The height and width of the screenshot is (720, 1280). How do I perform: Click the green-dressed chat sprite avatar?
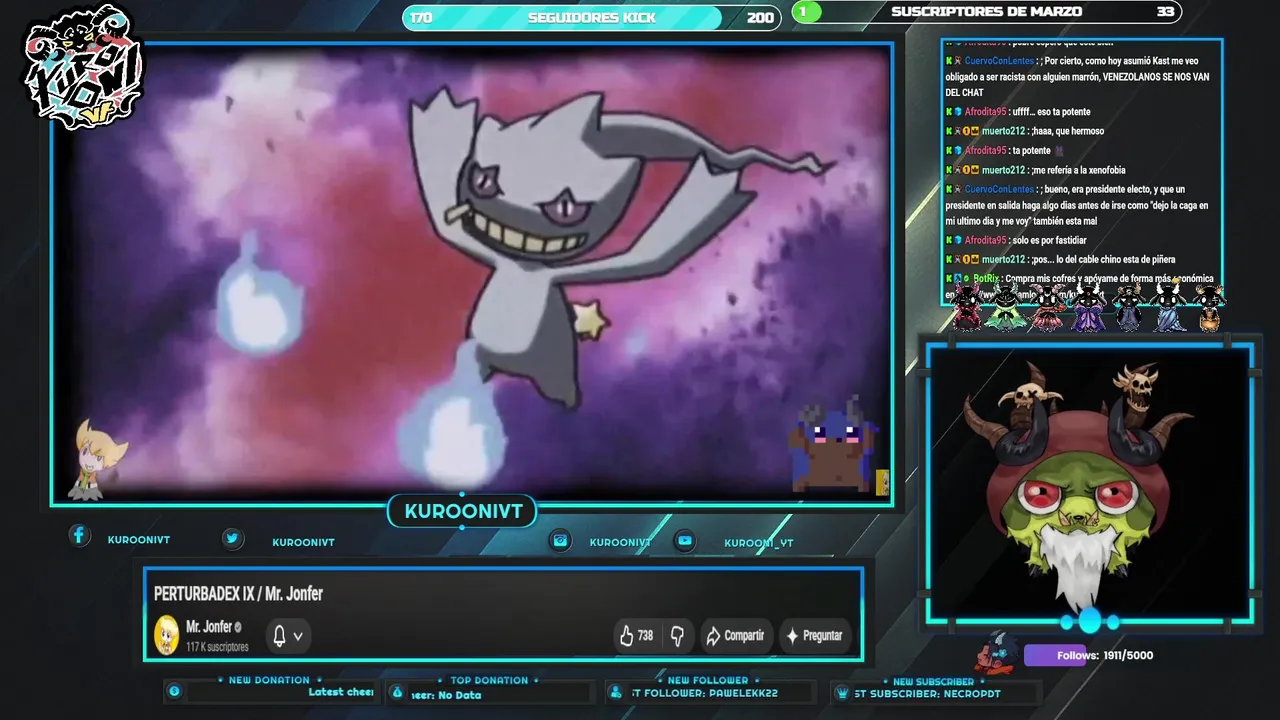pos(1006,307)
